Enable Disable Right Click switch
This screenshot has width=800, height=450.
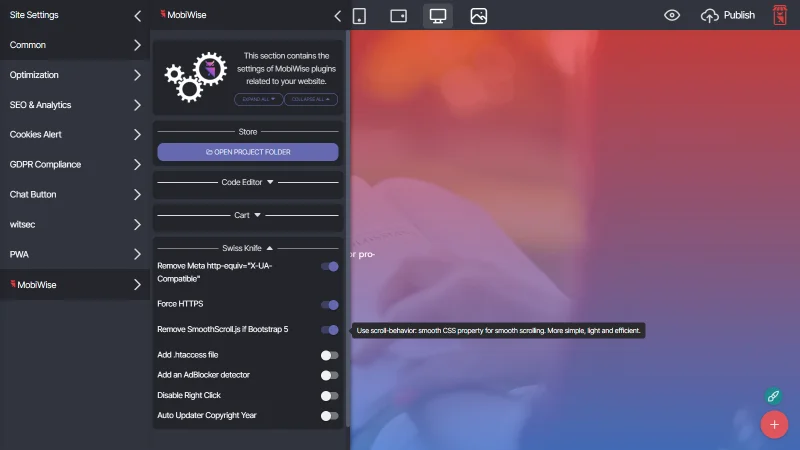[x=330, y=395]
